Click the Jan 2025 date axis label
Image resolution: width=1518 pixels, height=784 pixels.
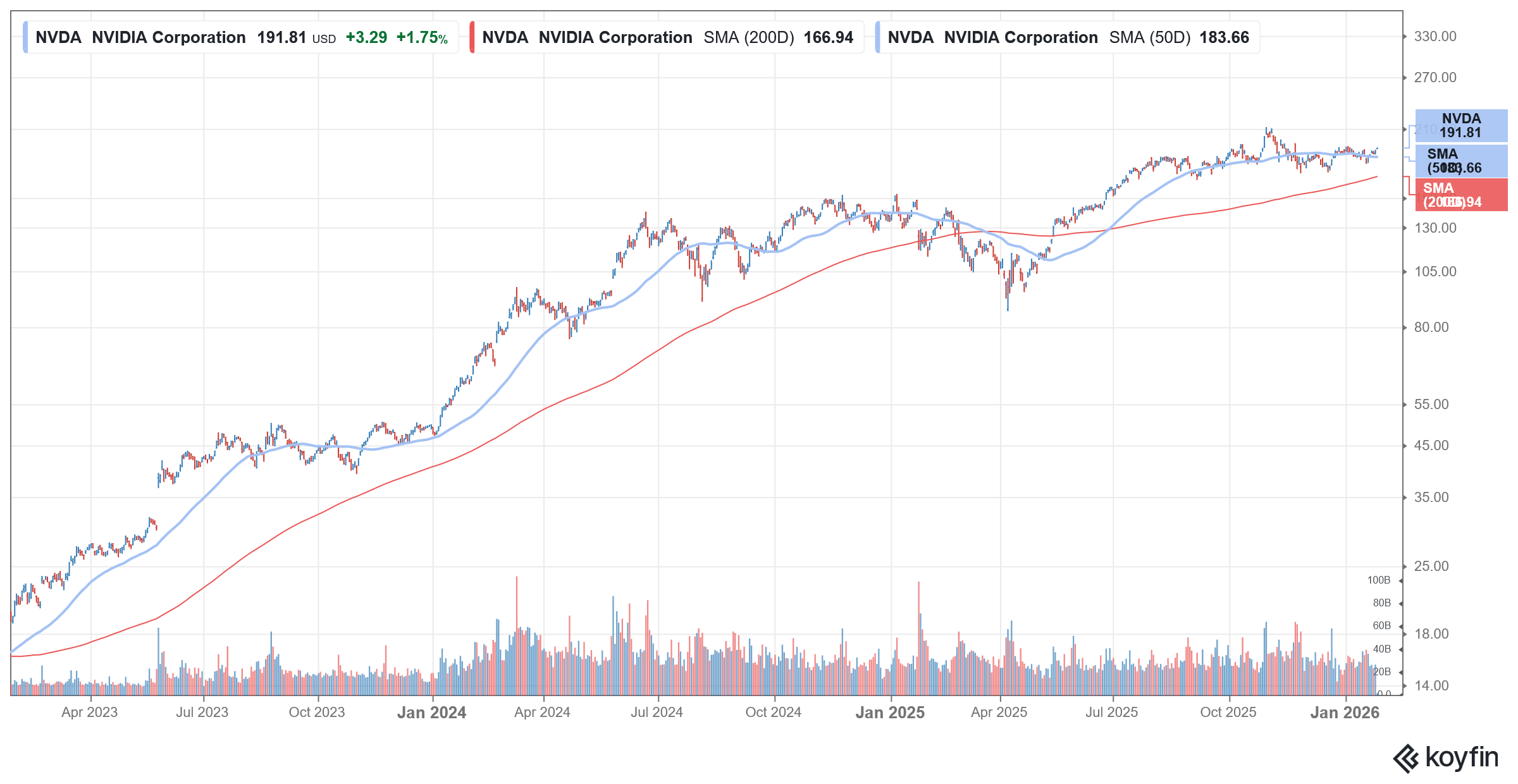point(890,713)
